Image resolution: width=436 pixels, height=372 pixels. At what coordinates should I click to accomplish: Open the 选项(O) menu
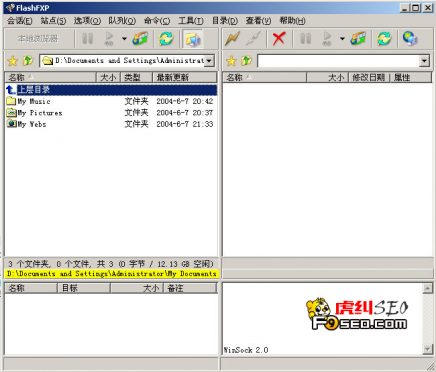(87, 21)
